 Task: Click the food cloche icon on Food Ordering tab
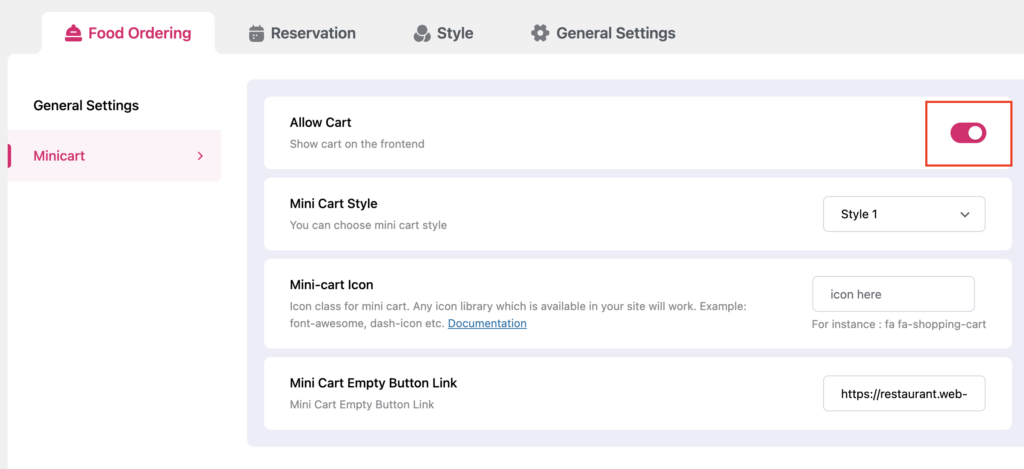[73, 33]
